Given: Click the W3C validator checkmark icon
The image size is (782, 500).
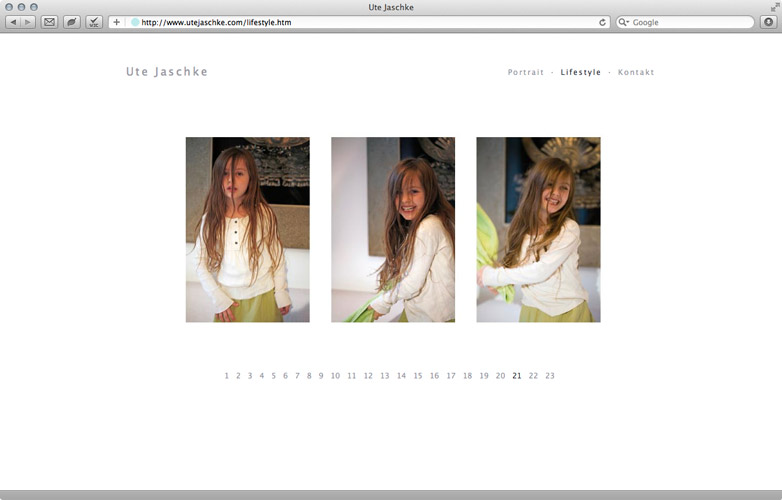Looking at the screenshot, I should [x=94, y=22].
